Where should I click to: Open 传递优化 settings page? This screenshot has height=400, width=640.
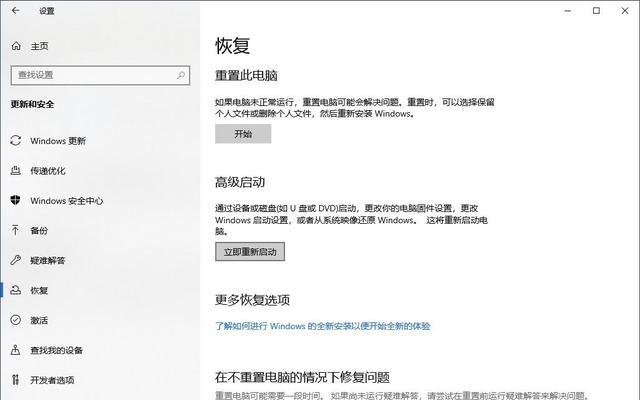click(48, 171)
